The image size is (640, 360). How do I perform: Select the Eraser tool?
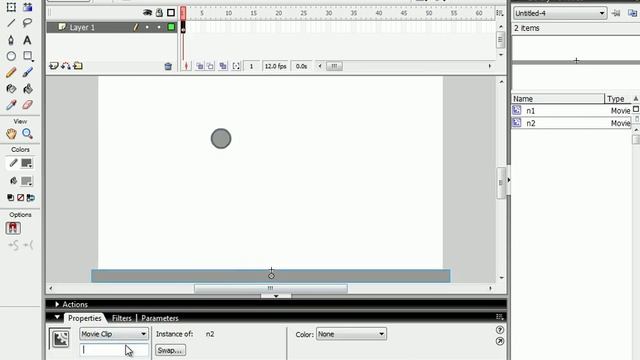(x=27, y=105)
